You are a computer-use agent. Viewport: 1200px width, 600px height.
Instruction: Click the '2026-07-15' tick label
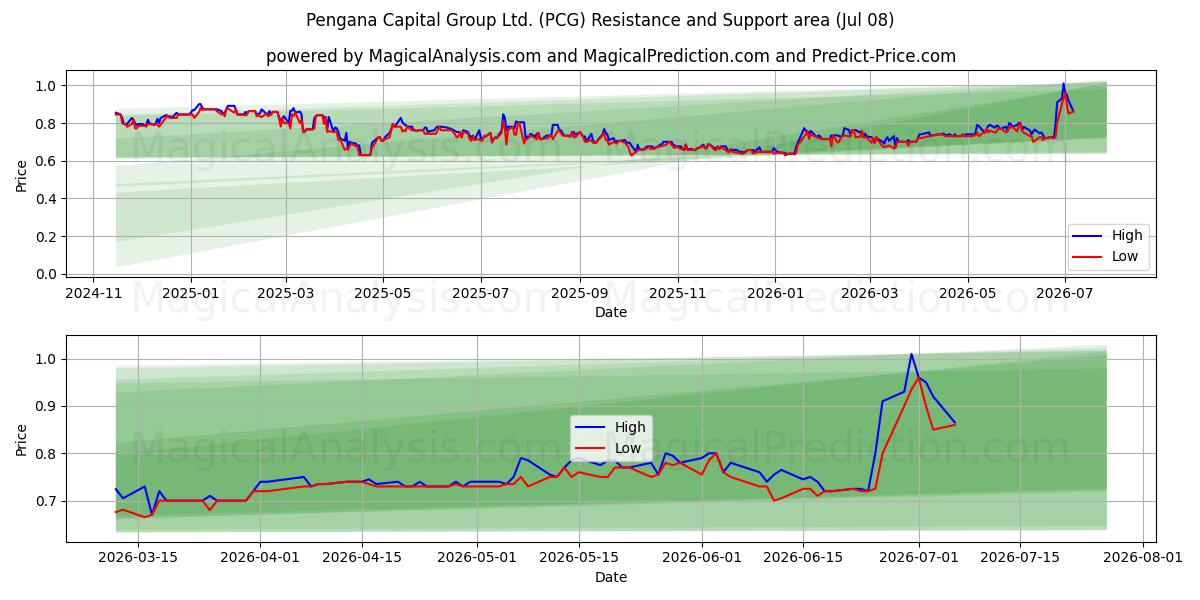1020,558
